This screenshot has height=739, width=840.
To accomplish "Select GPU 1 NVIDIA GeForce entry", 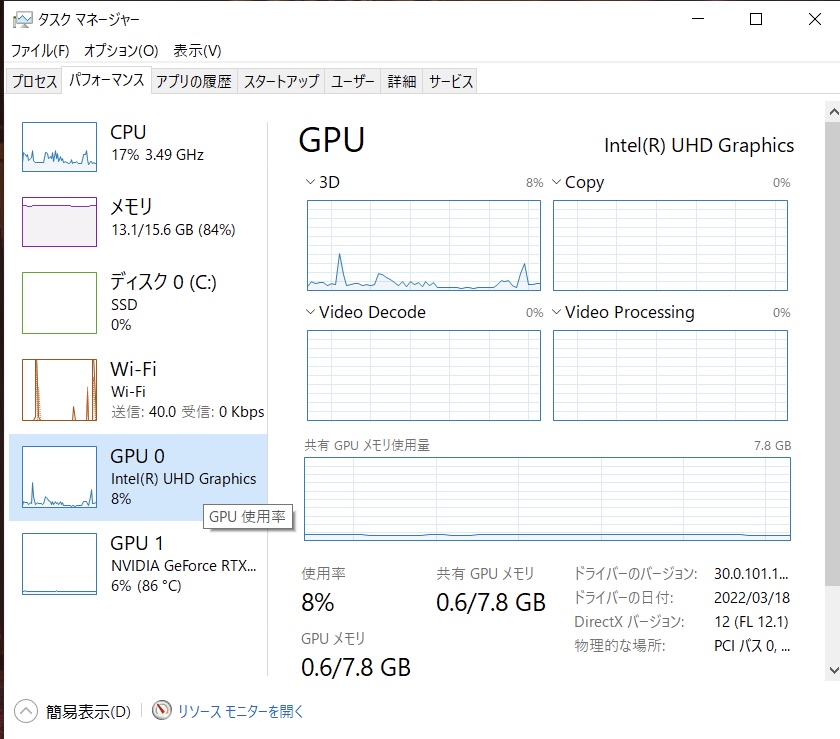I will (138, 564).
